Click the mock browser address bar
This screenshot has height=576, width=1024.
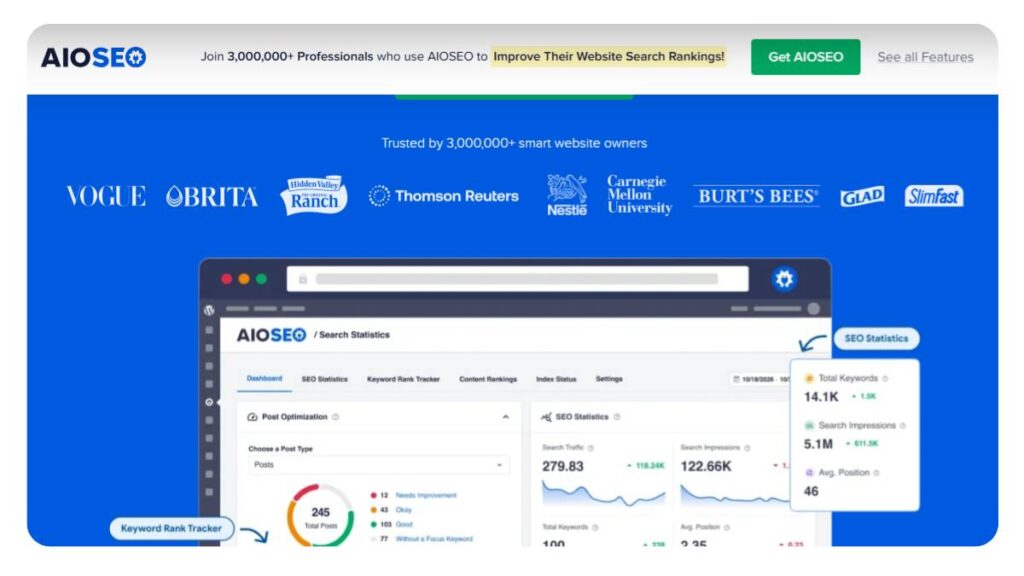[x=517, y=279]
